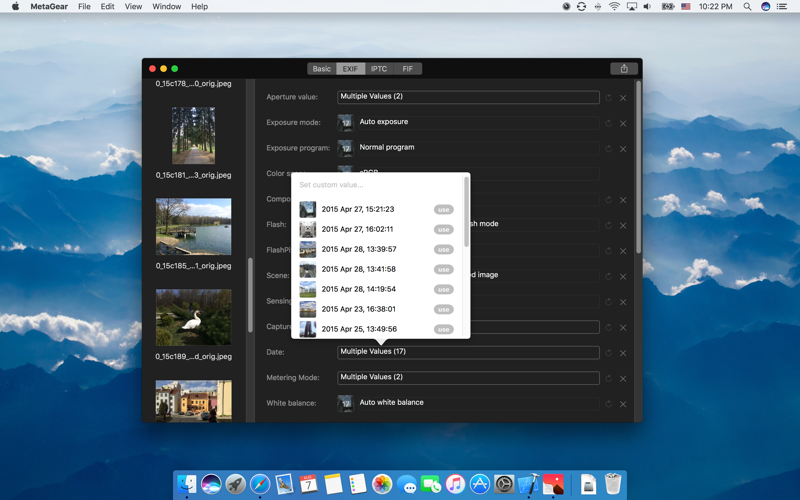Click the 2015 Apr 28, 13:39:57 date entry thumbnail

tap(308, 249)
